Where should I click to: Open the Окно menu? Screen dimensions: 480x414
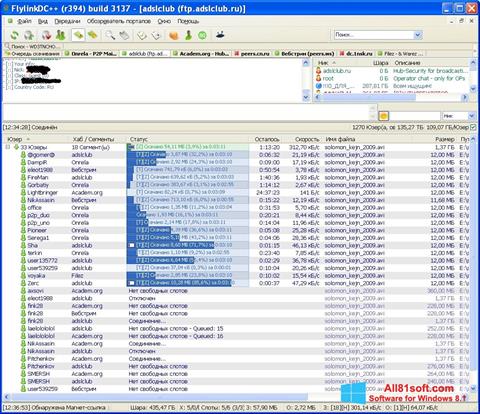(164, 21)
